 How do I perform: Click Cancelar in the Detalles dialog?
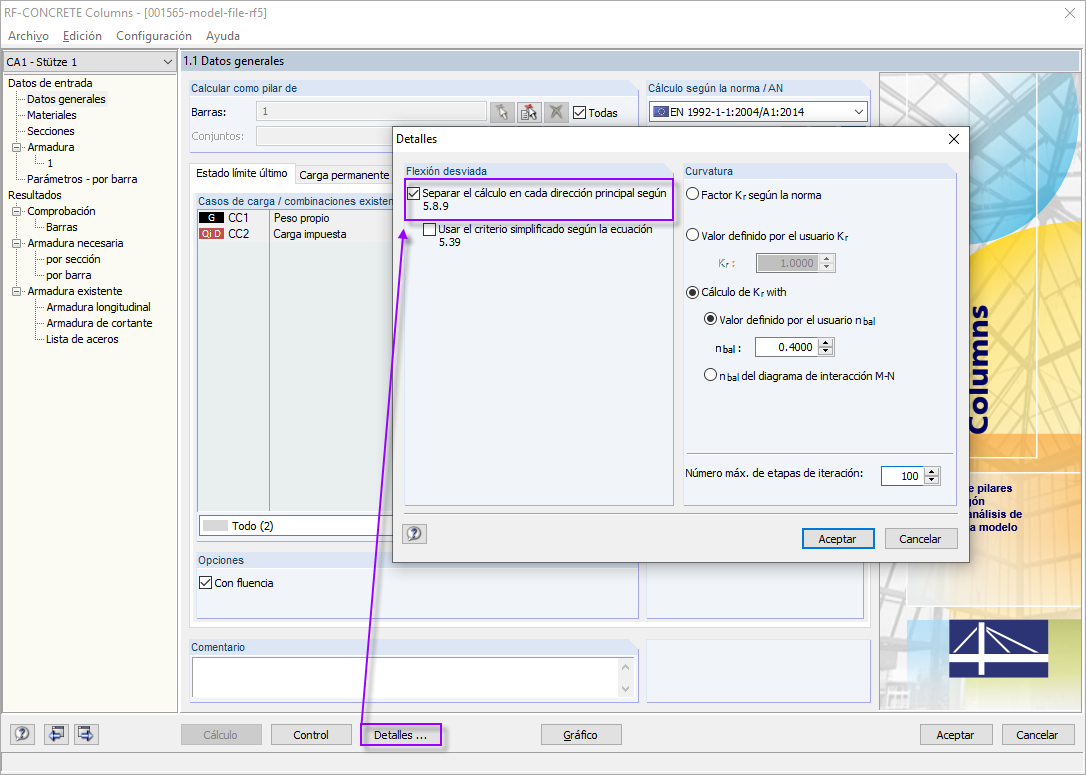920,539
